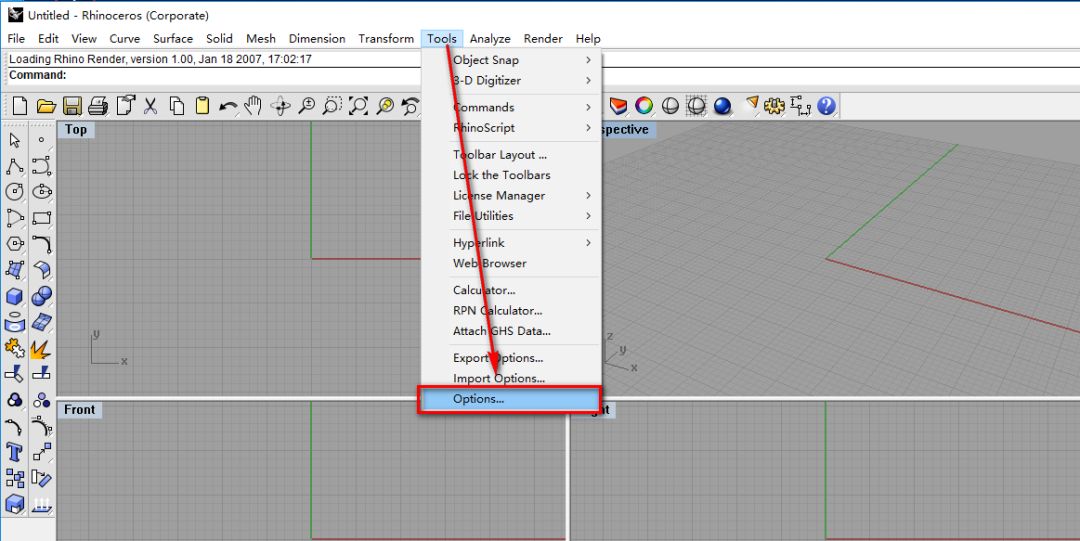Viewport: 1080px width, 541px height.
Task: Click the Front viewport title label
Action: click(x=80, y=410)
